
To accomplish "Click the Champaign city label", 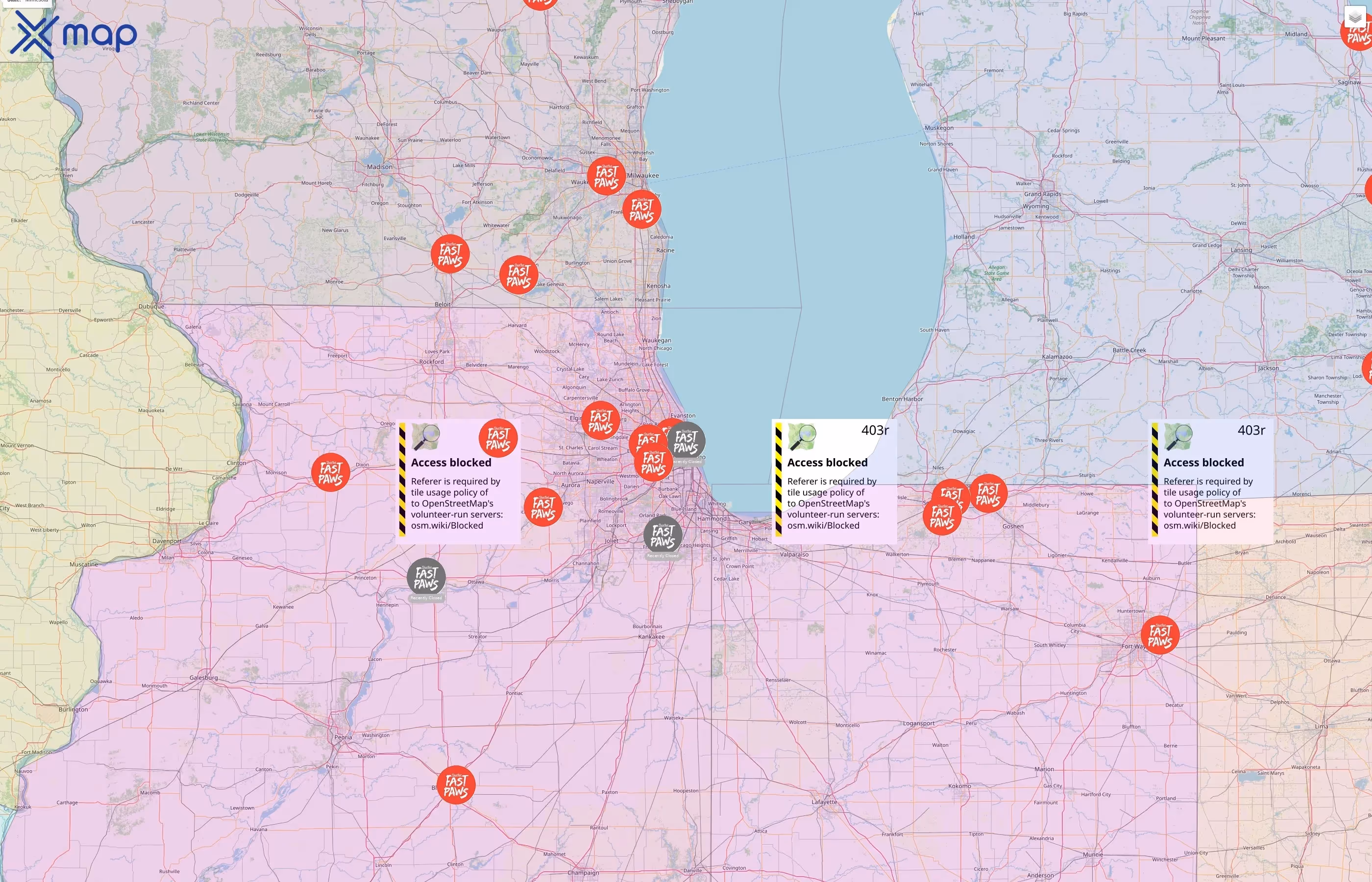I will (x=583, y=873).
